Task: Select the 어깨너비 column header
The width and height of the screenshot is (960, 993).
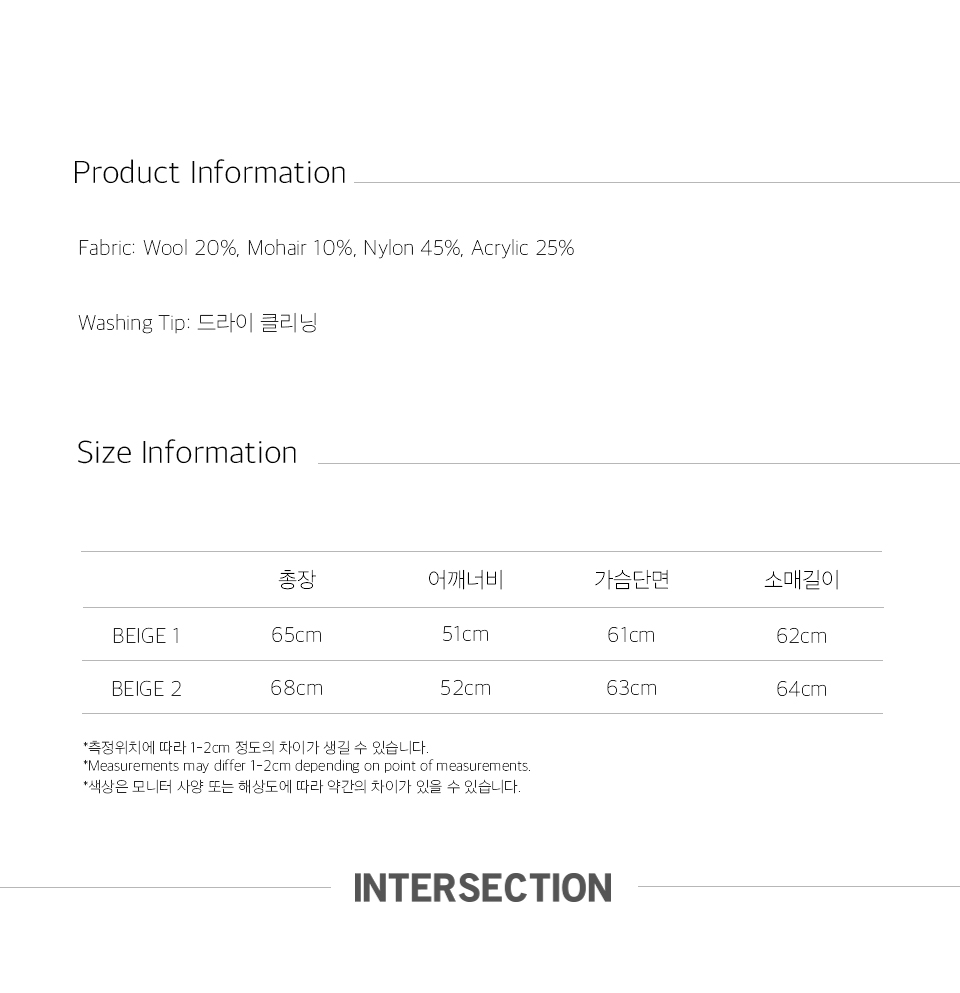Action: [465, 580]
